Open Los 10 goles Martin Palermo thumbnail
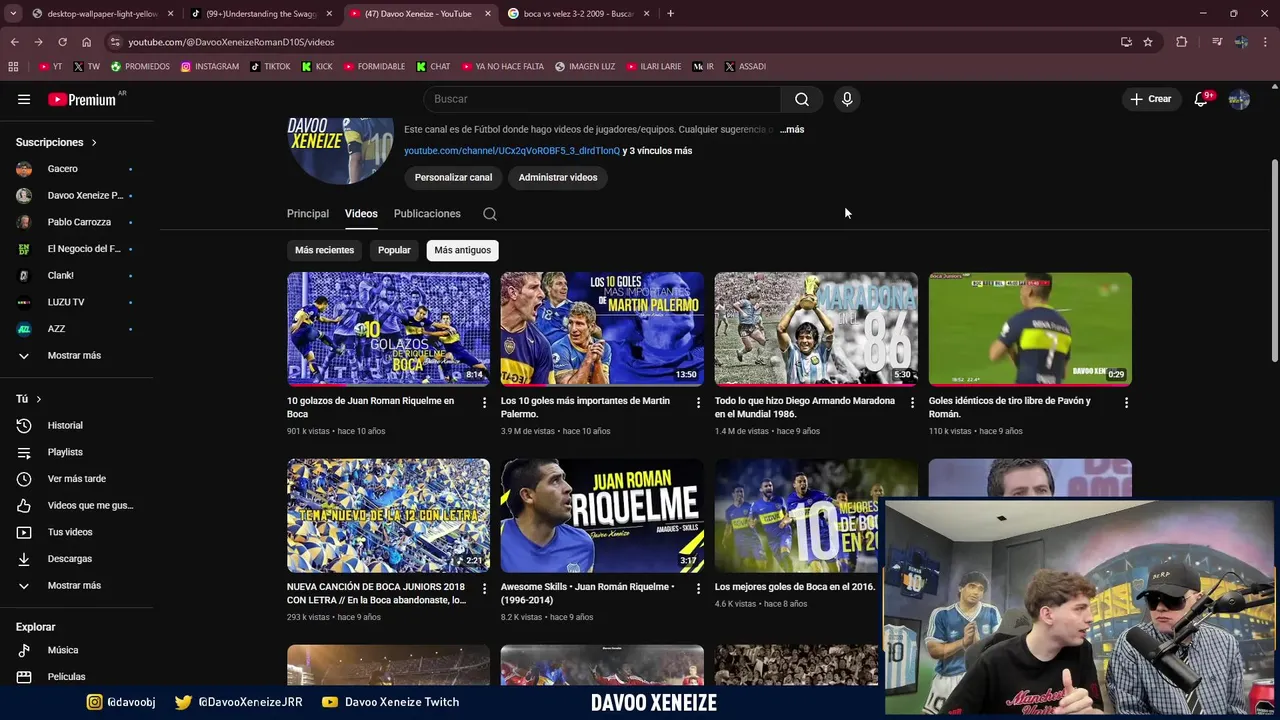Image resolution: width=1280 pixels, height=720 pixels. click(602, 329)
